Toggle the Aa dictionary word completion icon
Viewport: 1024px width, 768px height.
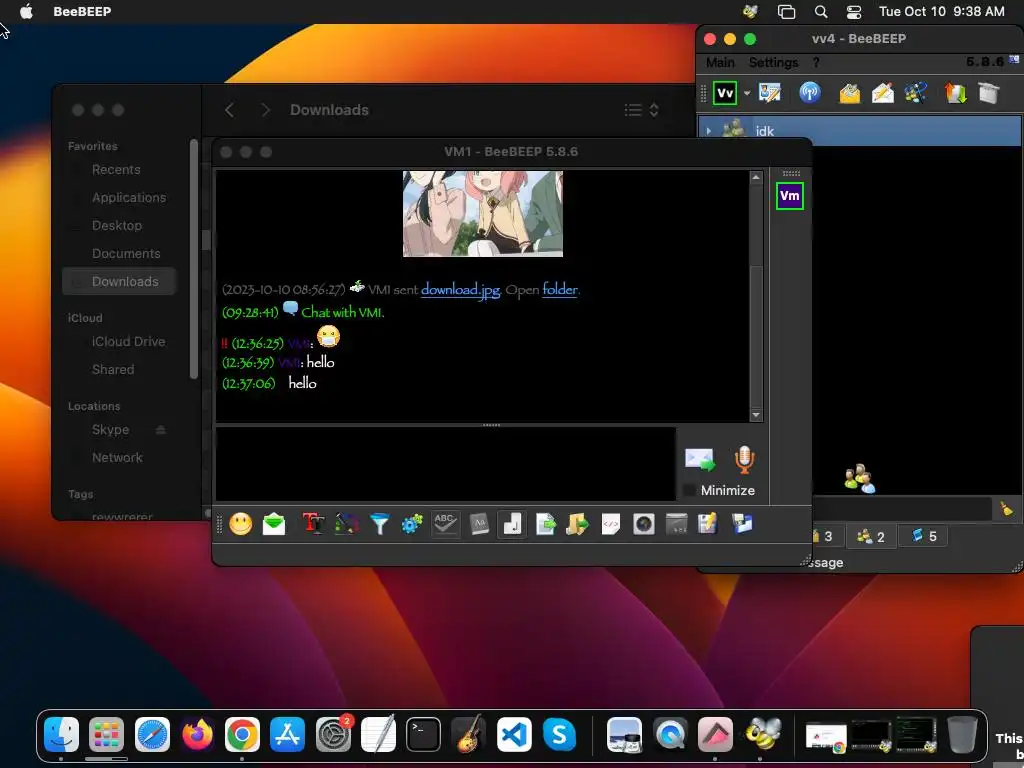coord(479,524)
